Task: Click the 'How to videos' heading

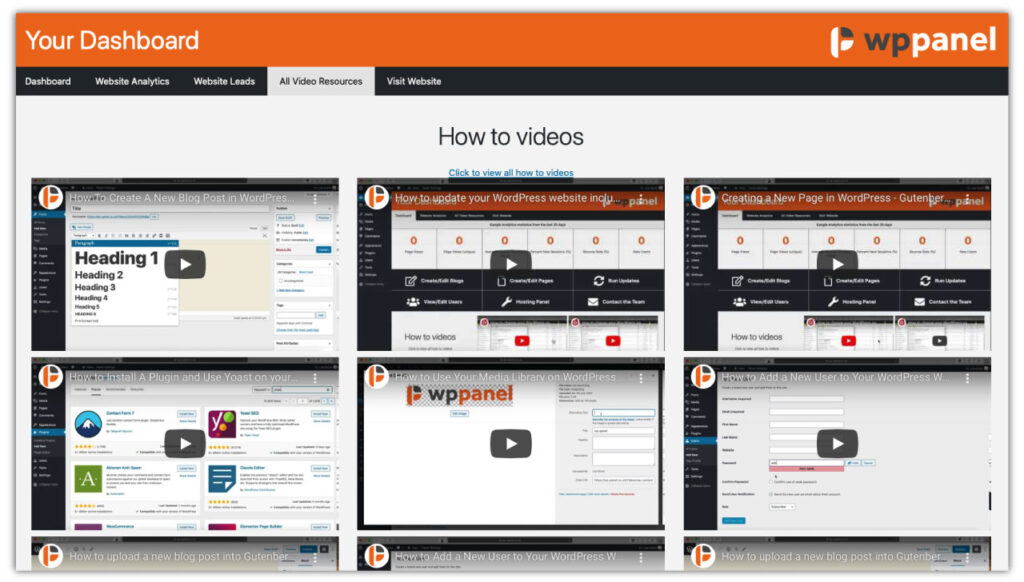Action: click(511, 137)
